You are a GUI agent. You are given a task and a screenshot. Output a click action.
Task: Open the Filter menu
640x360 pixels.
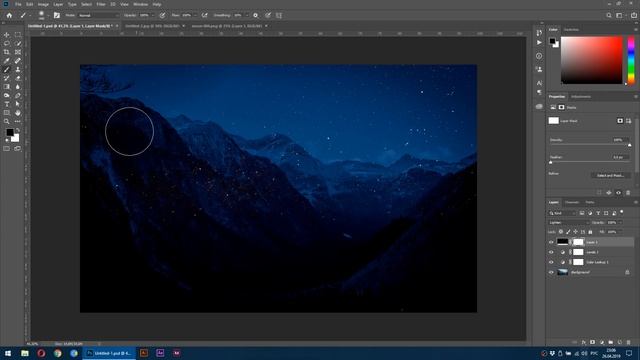pyautogui.click(x=101, y=4)
